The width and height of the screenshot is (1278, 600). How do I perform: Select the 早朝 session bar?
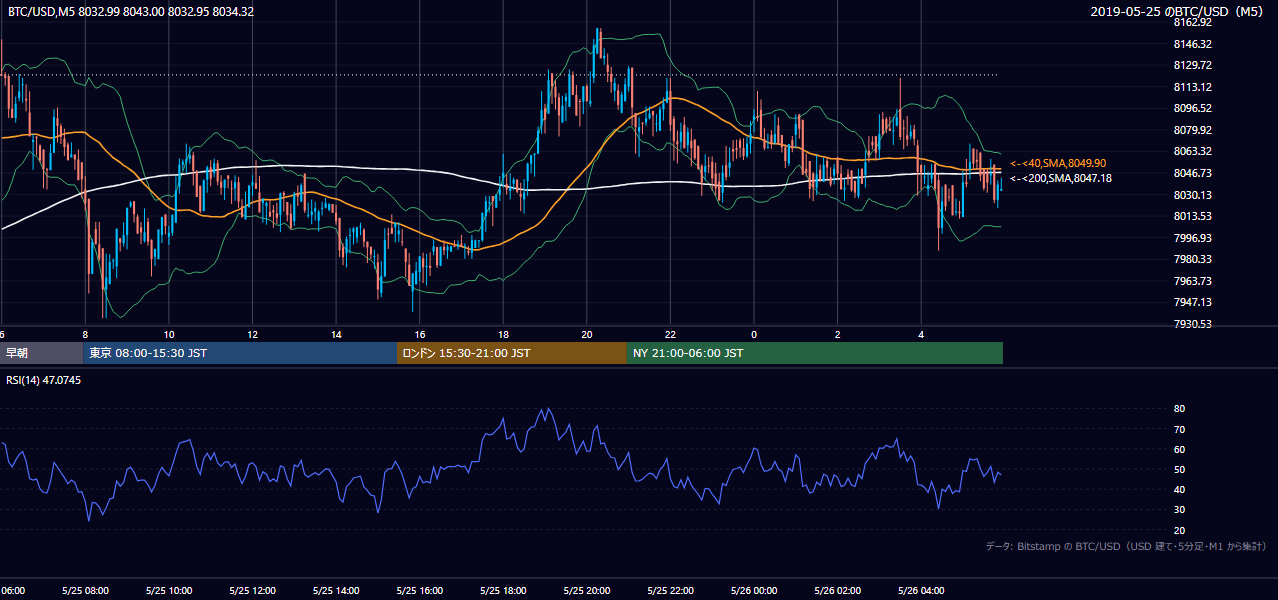42,353
